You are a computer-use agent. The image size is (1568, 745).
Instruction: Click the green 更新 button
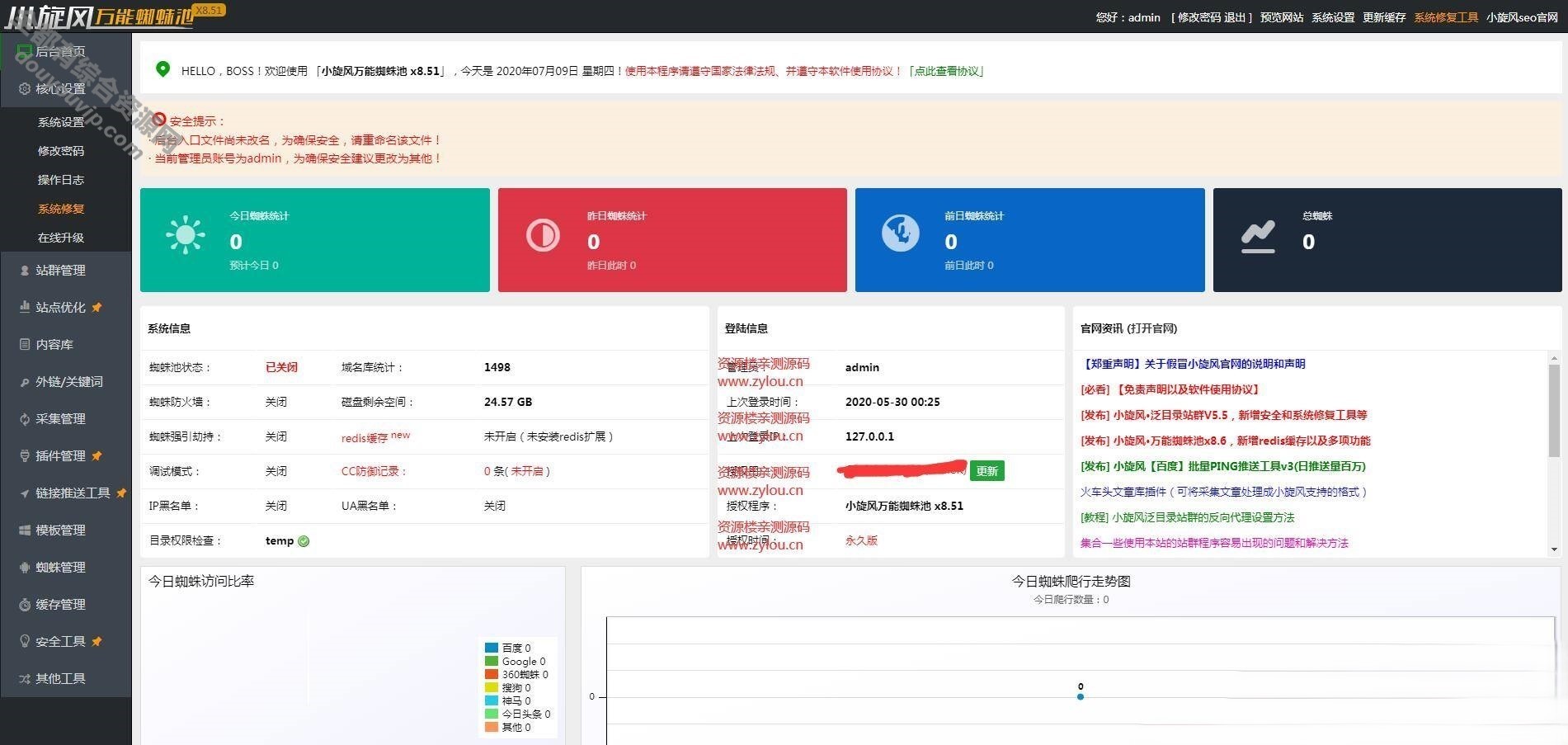(986, 471)
